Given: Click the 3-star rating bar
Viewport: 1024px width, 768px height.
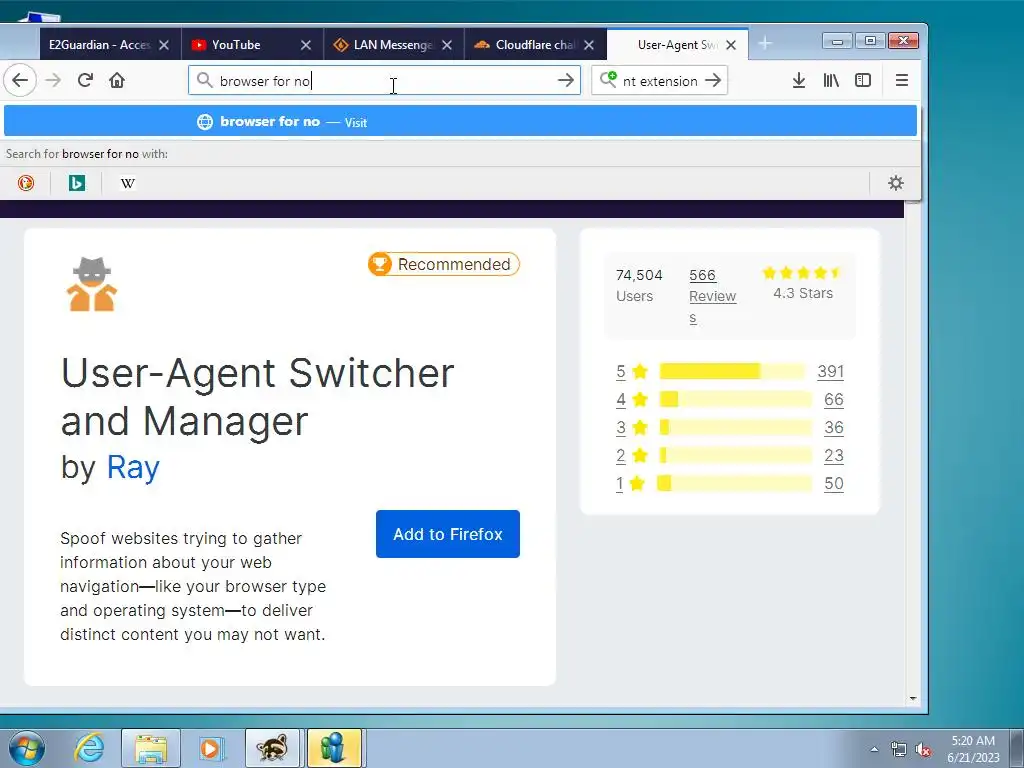Looking at the screenshot, I should coord(735,428).
